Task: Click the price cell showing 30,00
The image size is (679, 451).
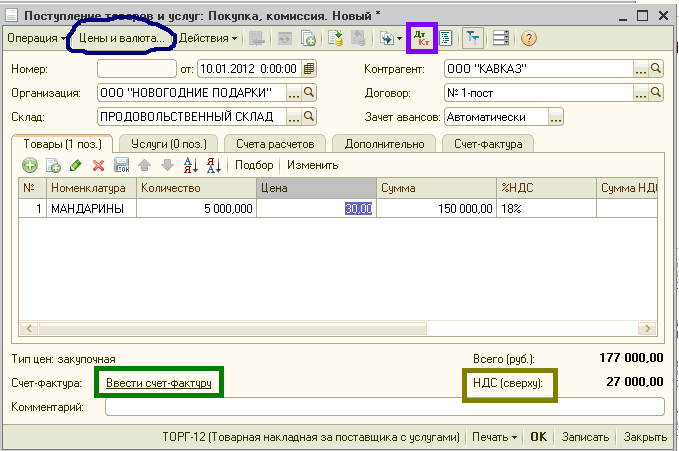Action: tap(317, 208)
